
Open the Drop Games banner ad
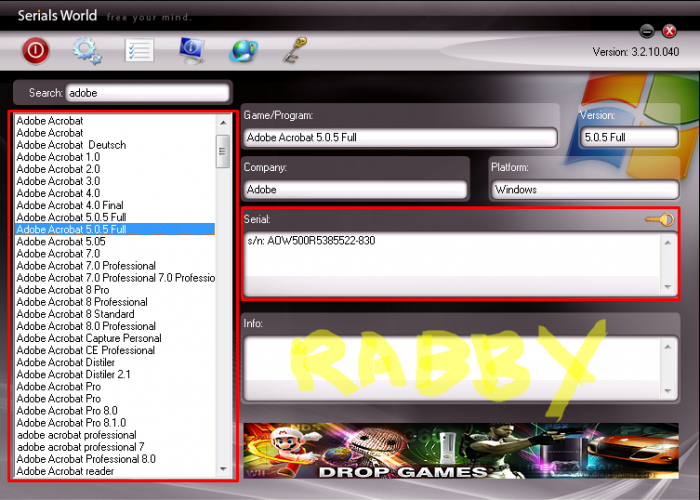coord(461,451)
